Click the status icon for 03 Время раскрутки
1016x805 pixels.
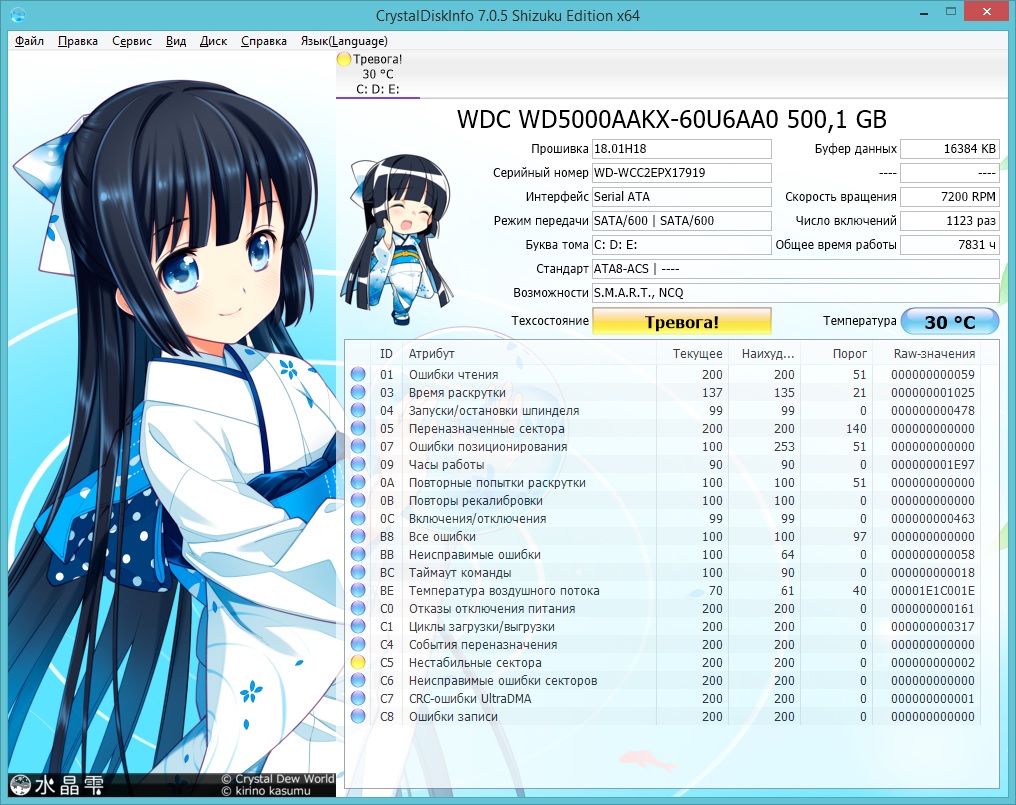tap(358, 392)
